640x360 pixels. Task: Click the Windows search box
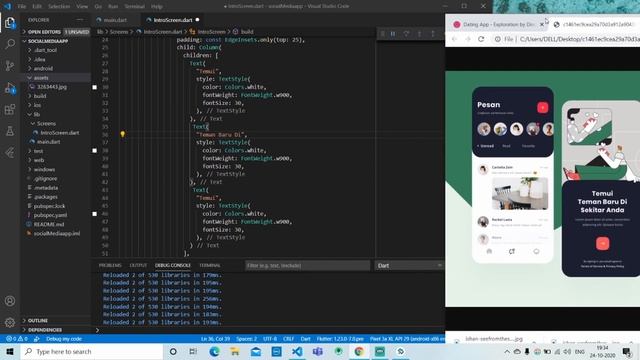coord(92,351)
